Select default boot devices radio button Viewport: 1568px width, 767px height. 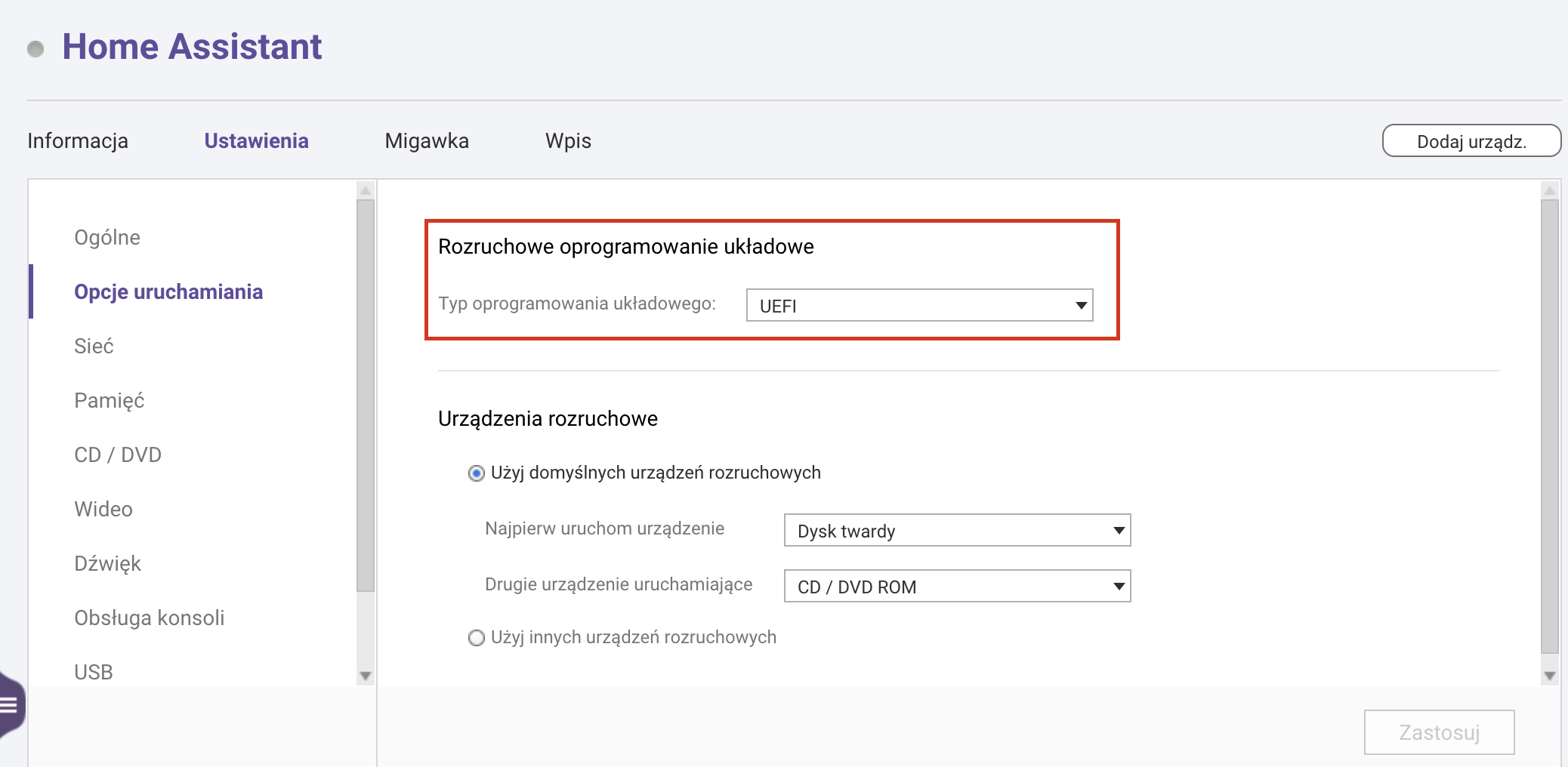(x=477, y=473)
